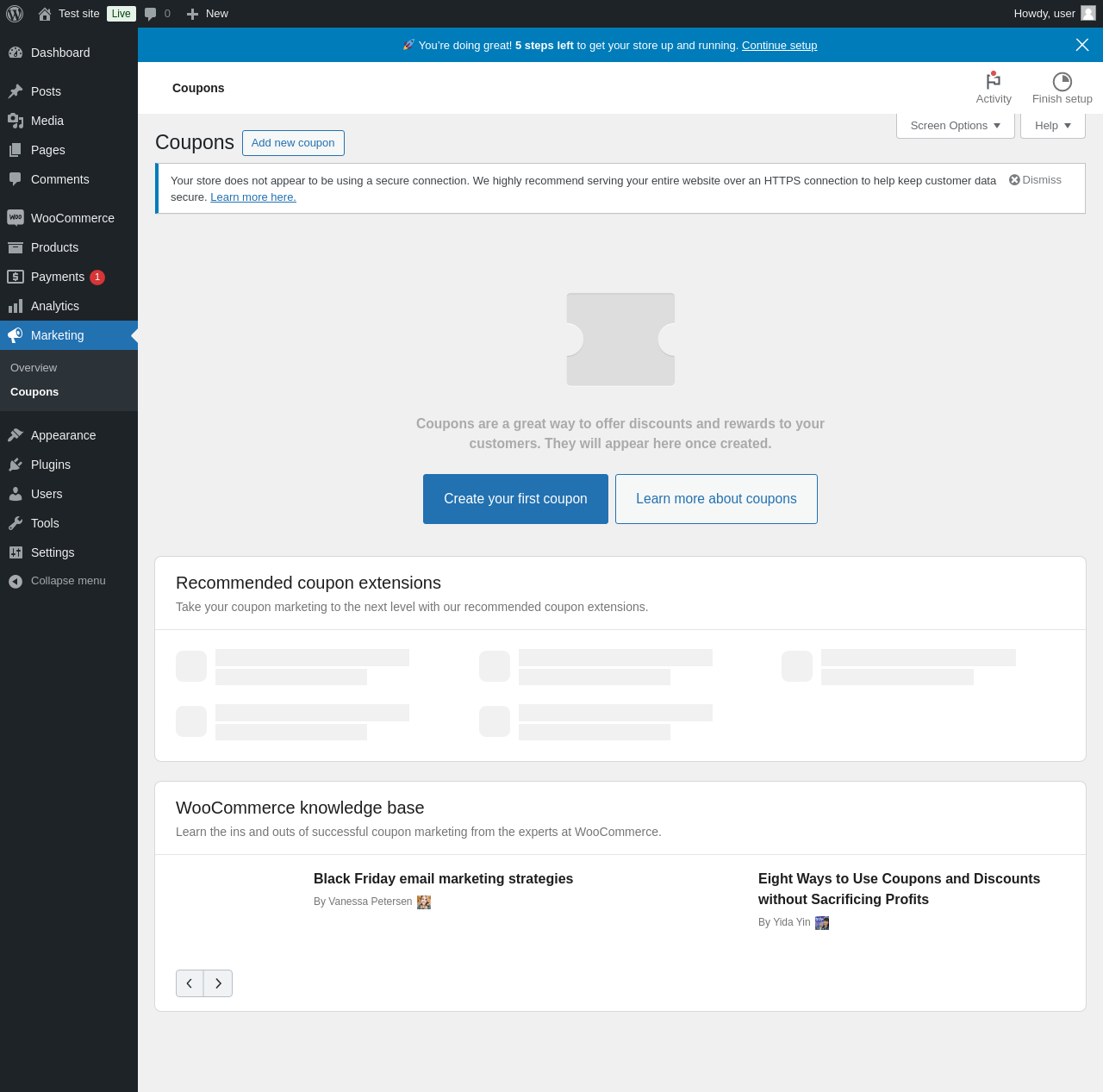Click the gray coupon ticket illustration

click(620, 340)
